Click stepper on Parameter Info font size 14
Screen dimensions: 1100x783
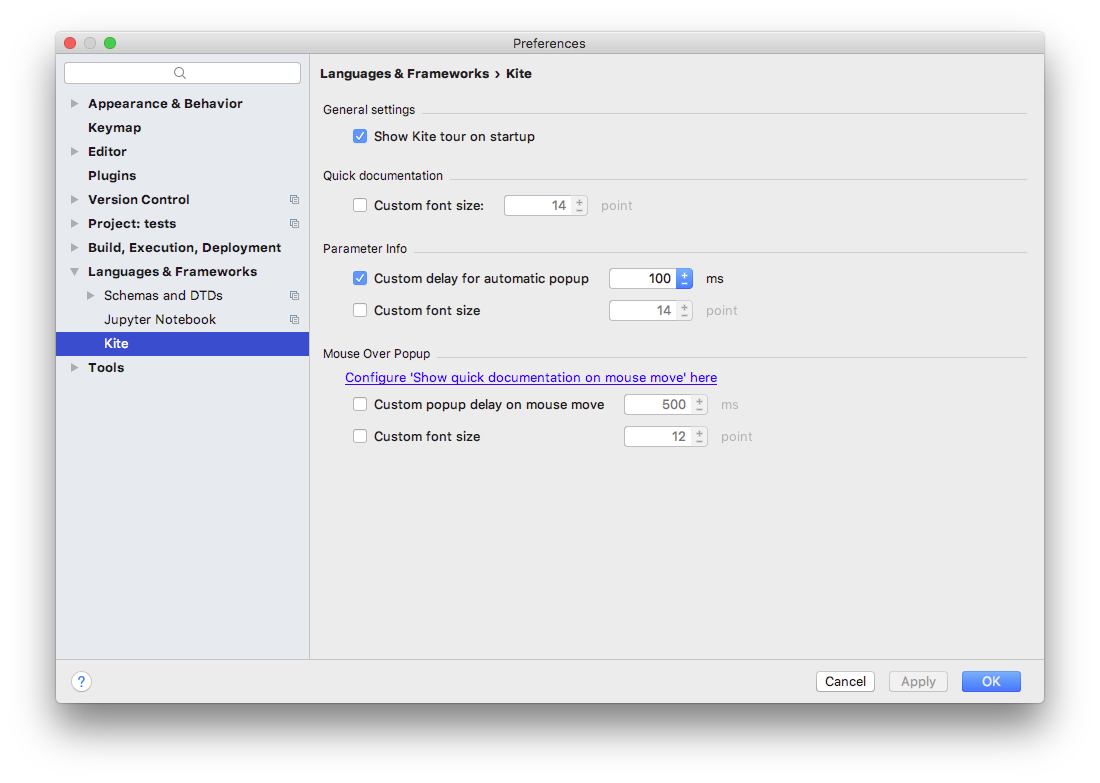(x=685, y=310)
